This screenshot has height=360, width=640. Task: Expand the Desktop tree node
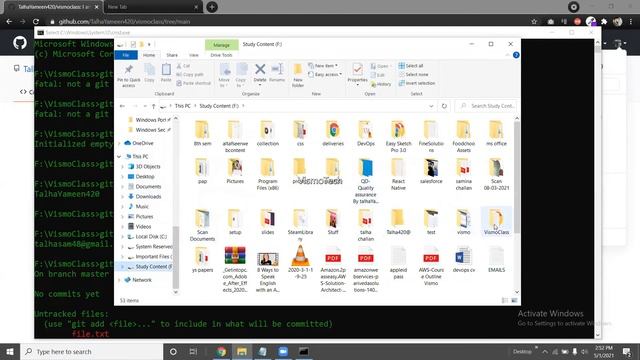pos(122,177)
